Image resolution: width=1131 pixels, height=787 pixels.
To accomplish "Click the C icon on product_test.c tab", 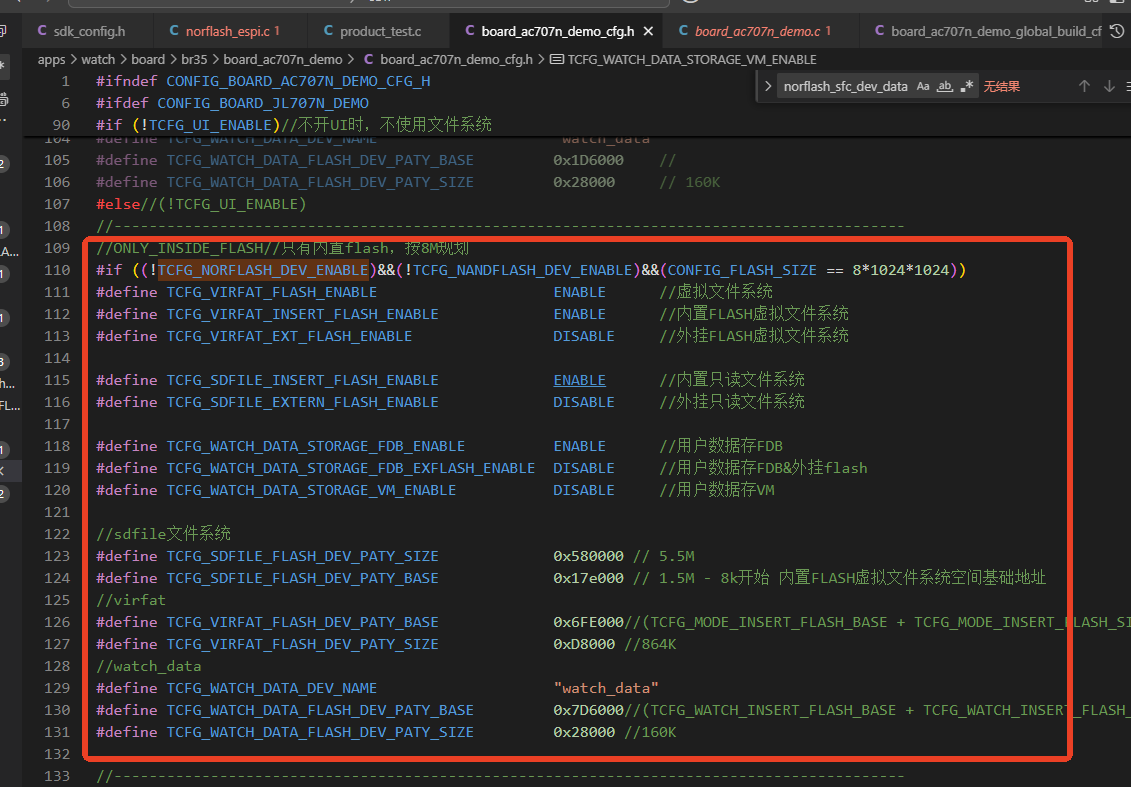I will (x=328, y=31).
